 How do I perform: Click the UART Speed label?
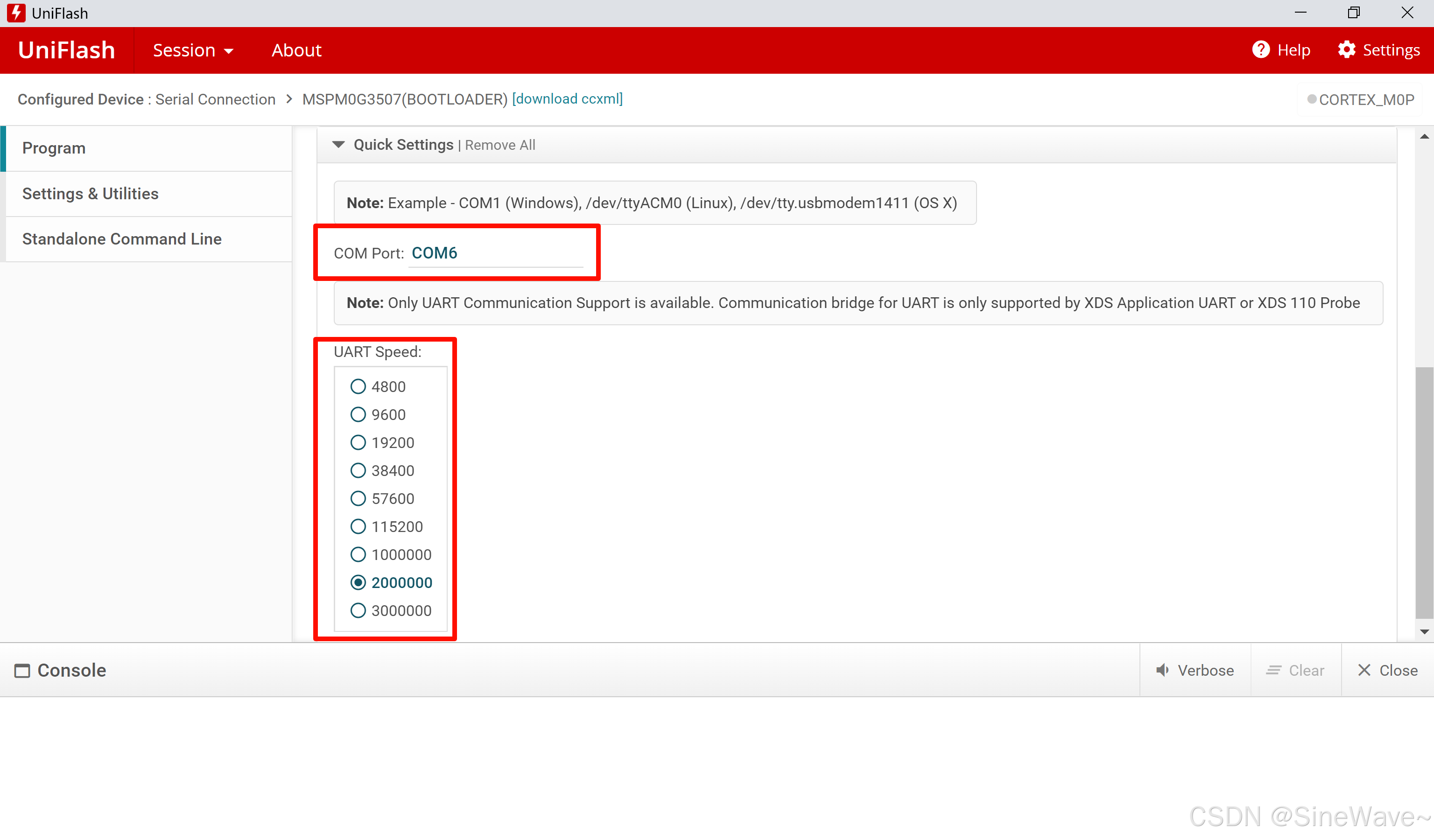(x=377, y=352)
